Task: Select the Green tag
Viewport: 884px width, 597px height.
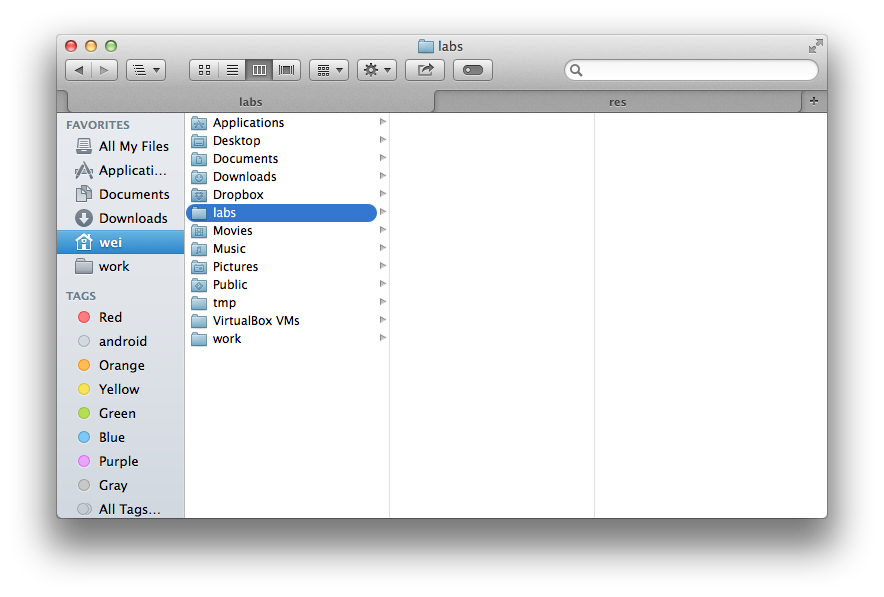Action: [x=121, y=413]
